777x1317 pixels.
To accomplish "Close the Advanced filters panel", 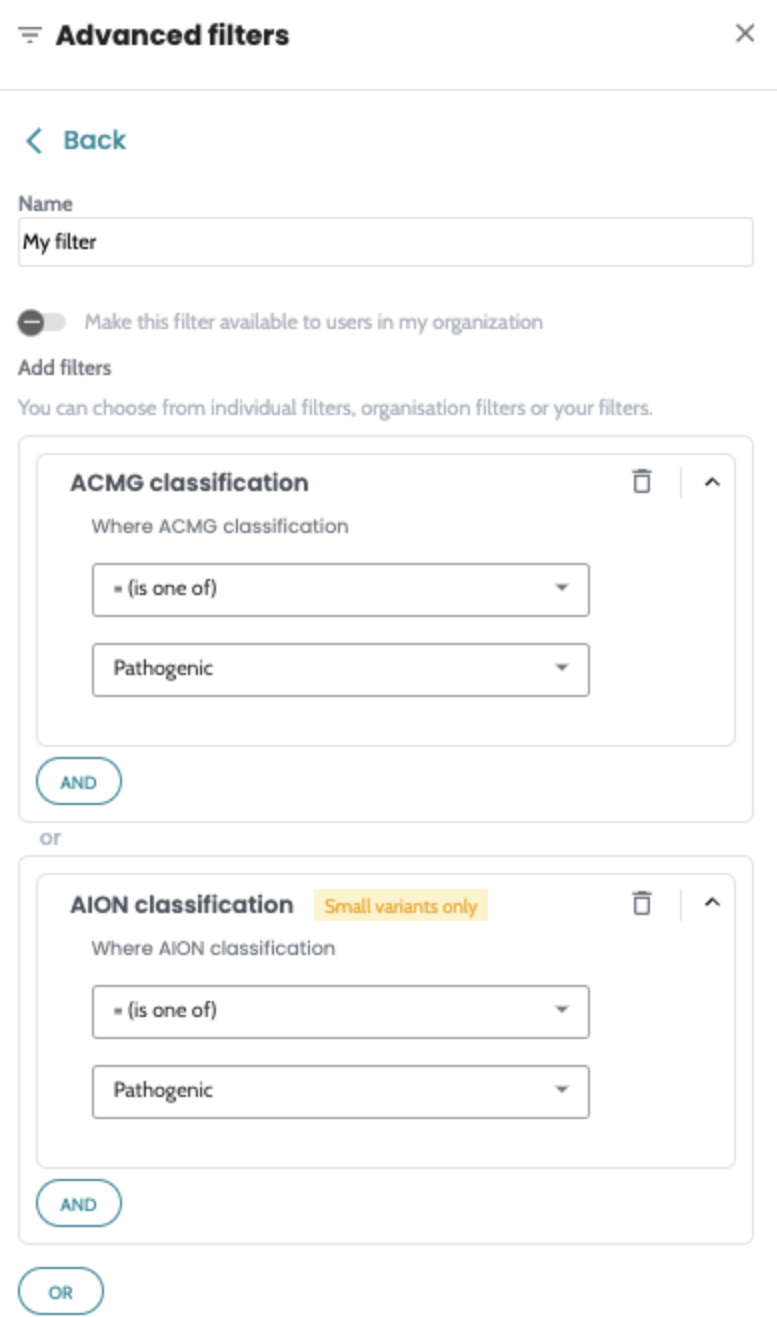I will tap(745, 34).
